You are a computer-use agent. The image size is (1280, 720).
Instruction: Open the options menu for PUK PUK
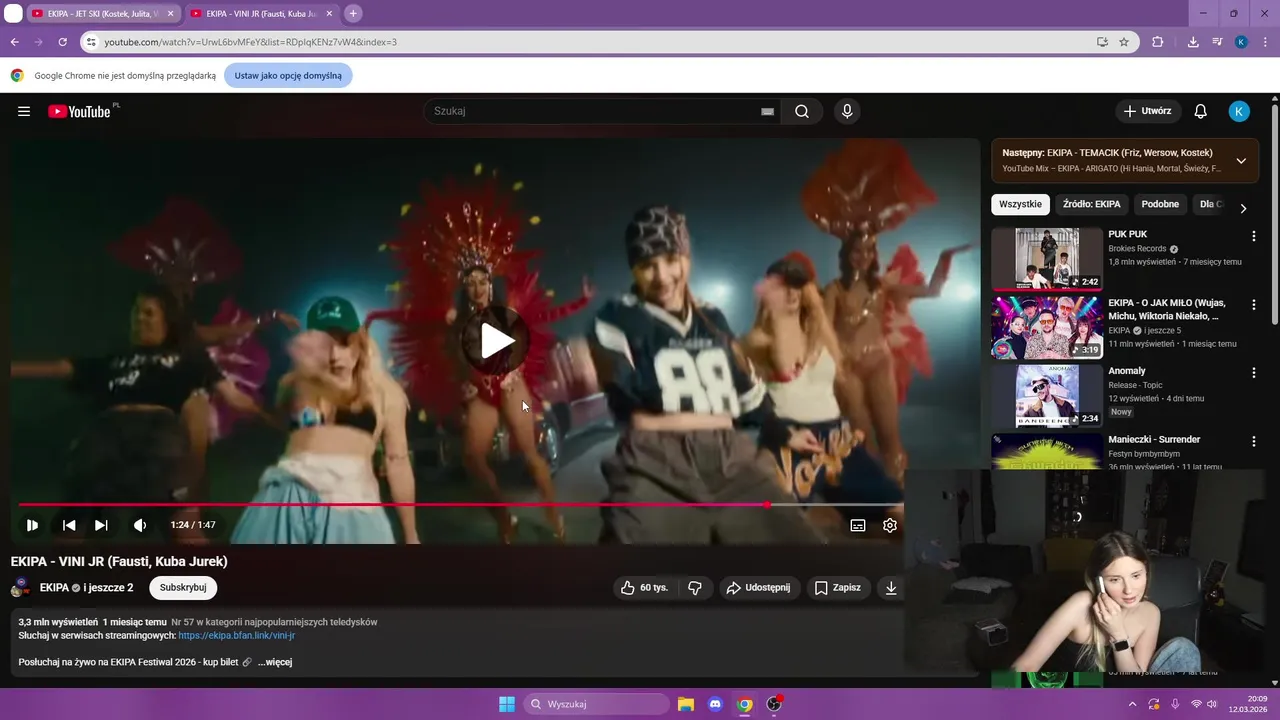(1253, 236)
